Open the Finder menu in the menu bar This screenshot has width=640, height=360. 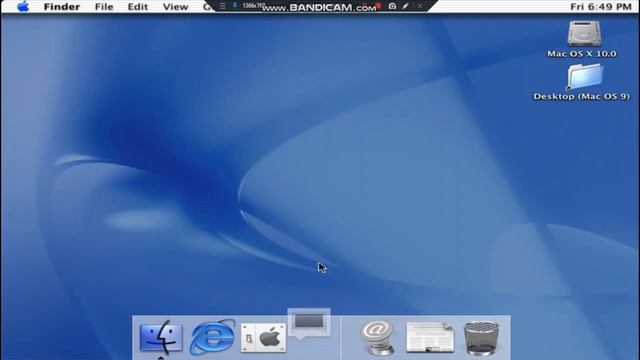[62, 7]
